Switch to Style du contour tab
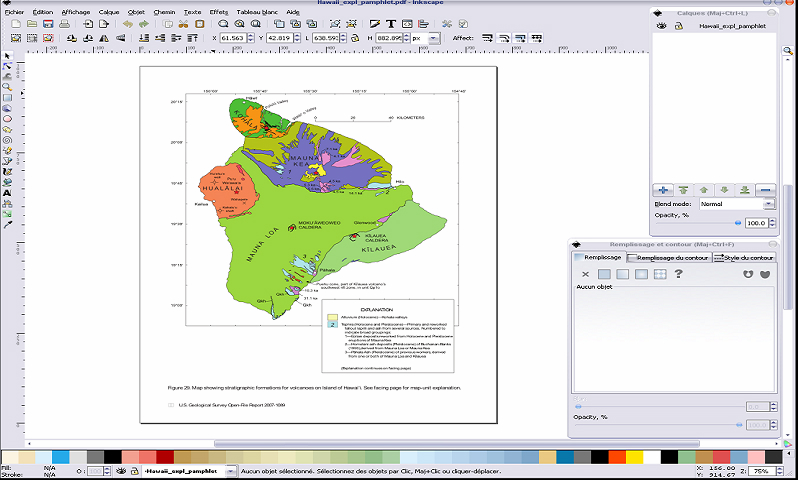 coord(743,258)
